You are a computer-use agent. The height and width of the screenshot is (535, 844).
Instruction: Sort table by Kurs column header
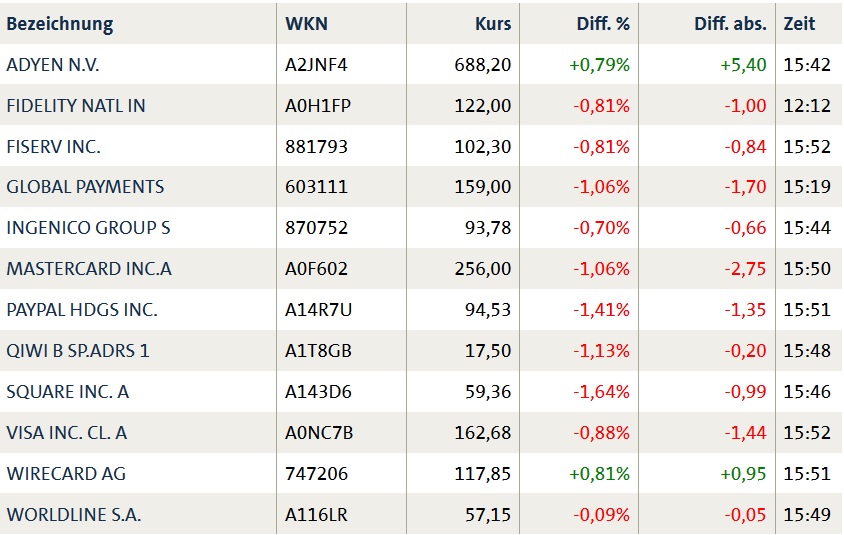pyautogui.click(x=492, y=24)
